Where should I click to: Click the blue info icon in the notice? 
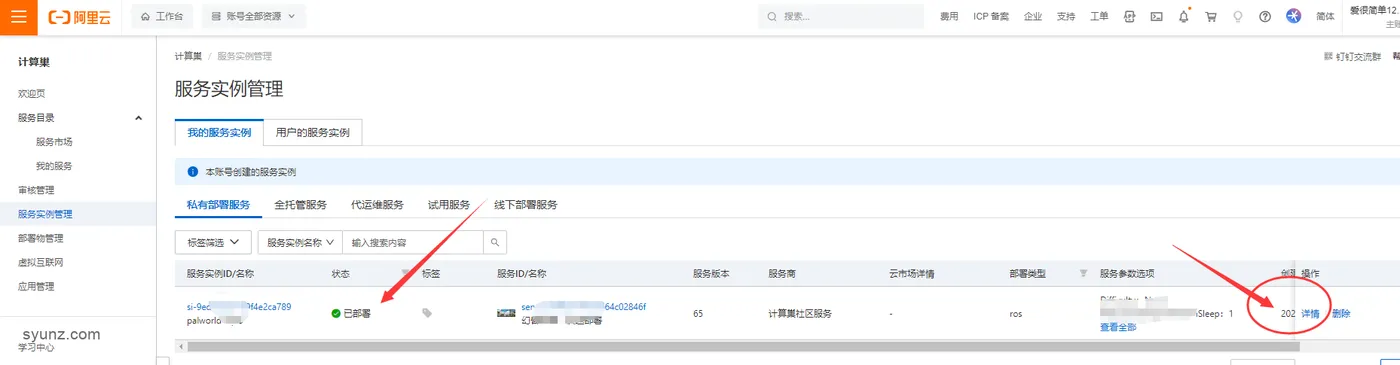point(194,172)
